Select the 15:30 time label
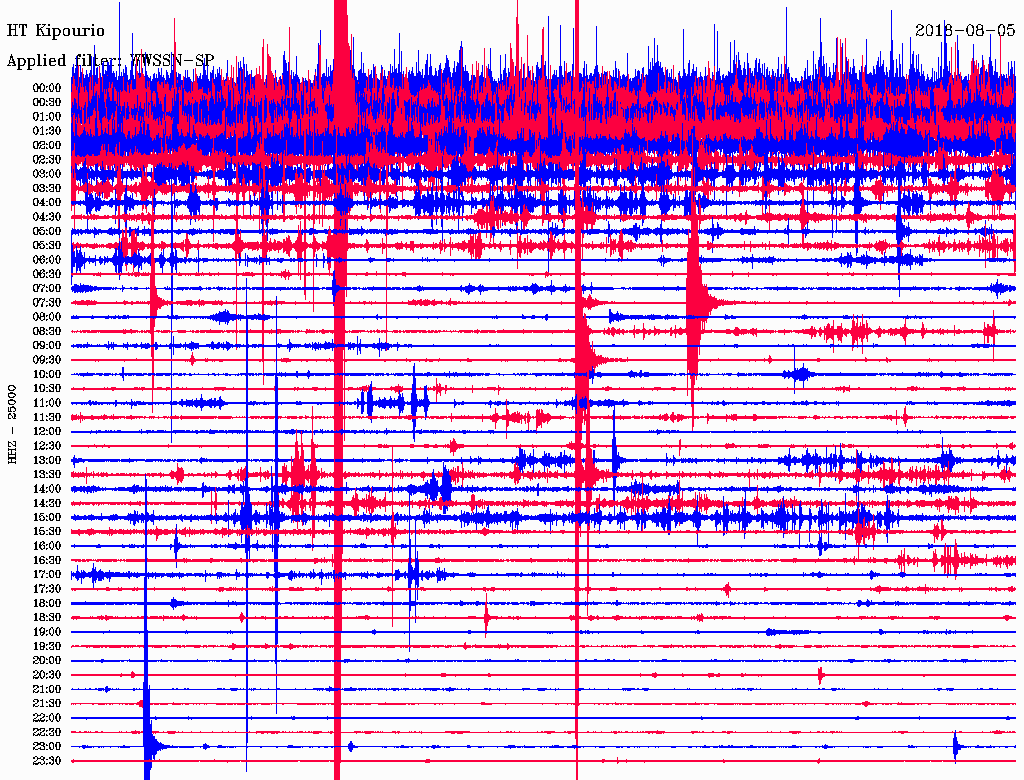 coord(47,532)
